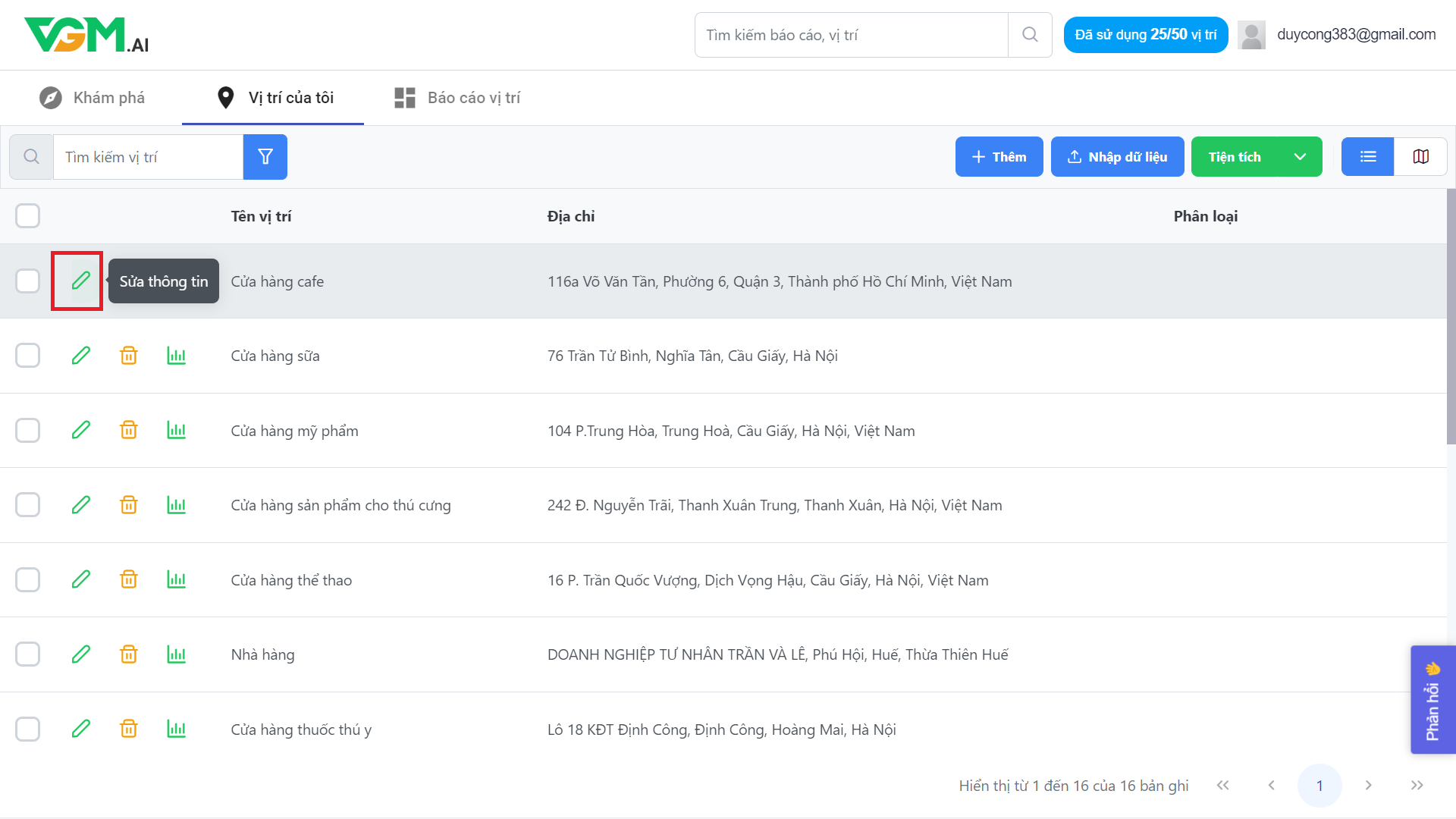The width and height of the screenshot is (1456, 819).
Task: Open chart report for Cửa hàng thể thao
Action: [176, 580]
